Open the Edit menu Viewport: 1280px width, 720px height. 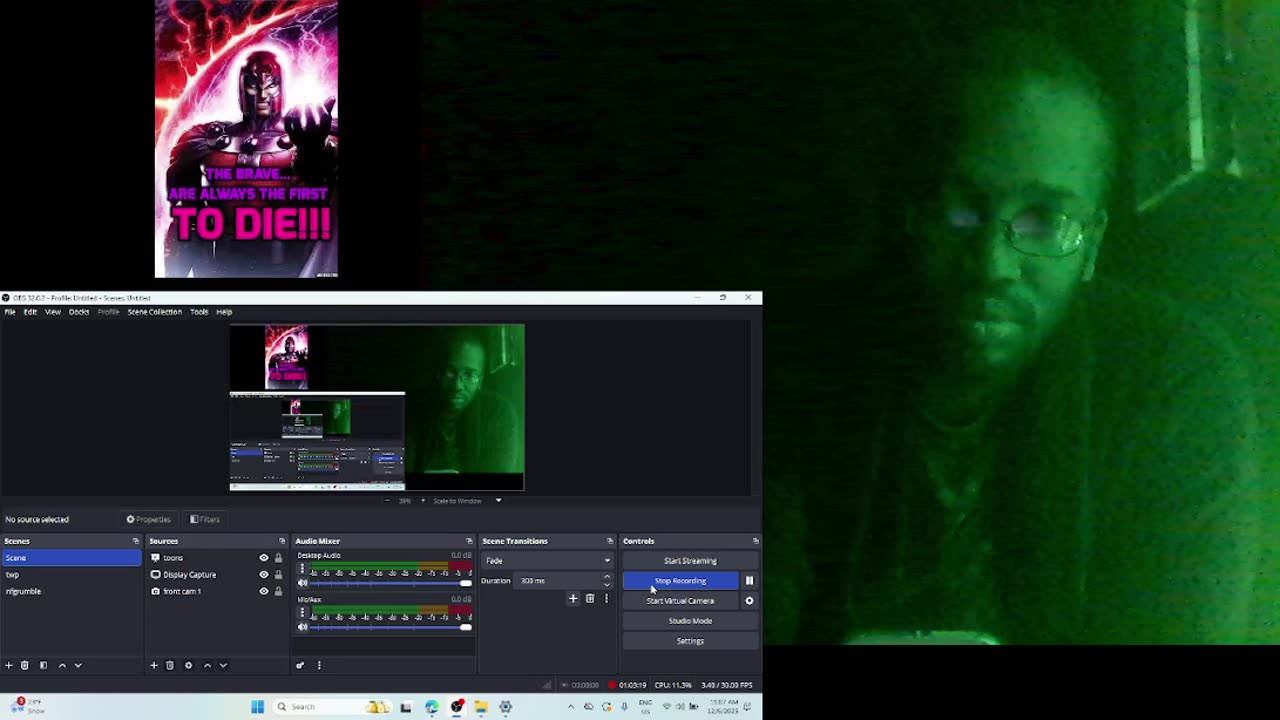[30, 312]
